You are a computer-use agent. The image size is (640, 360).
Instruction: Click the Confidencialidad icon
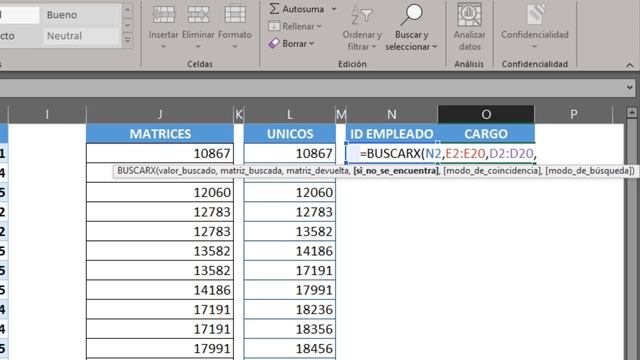(535, 15)
